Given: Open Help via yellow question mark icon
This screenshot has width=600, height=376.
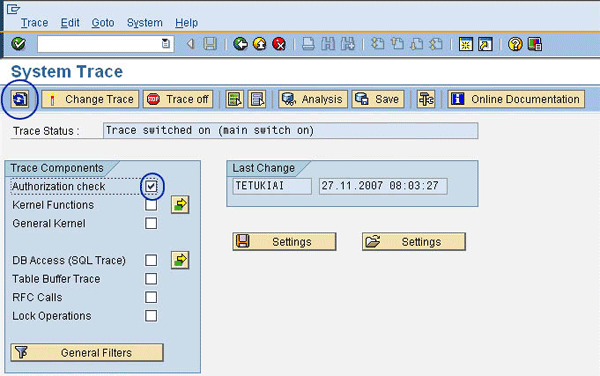Looking at the screenshot, I should point(515,44).
